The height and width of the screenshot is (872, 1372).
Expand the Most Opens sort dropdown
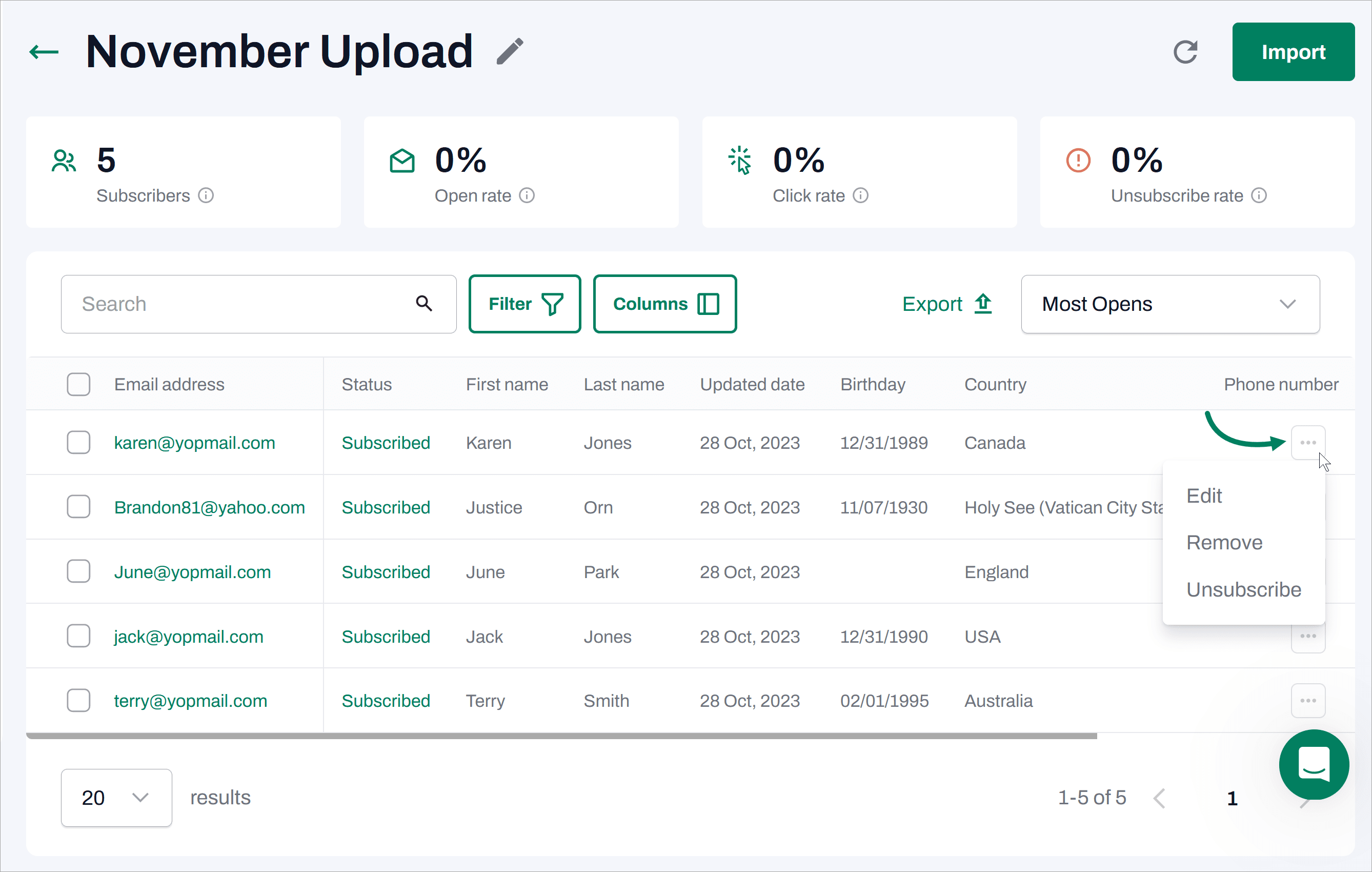(1169, 304)
